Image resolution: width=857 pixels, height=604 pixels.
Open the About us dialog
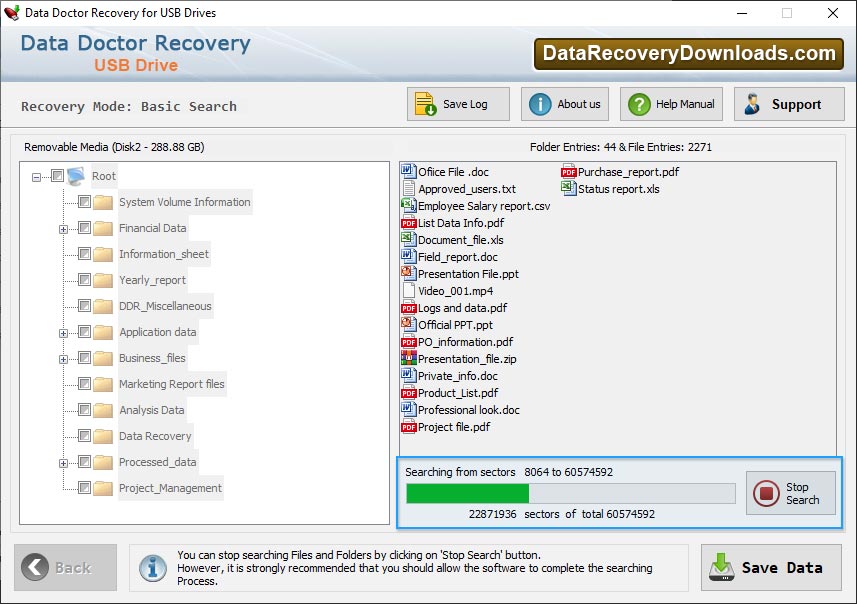click(x=565, y=104)
